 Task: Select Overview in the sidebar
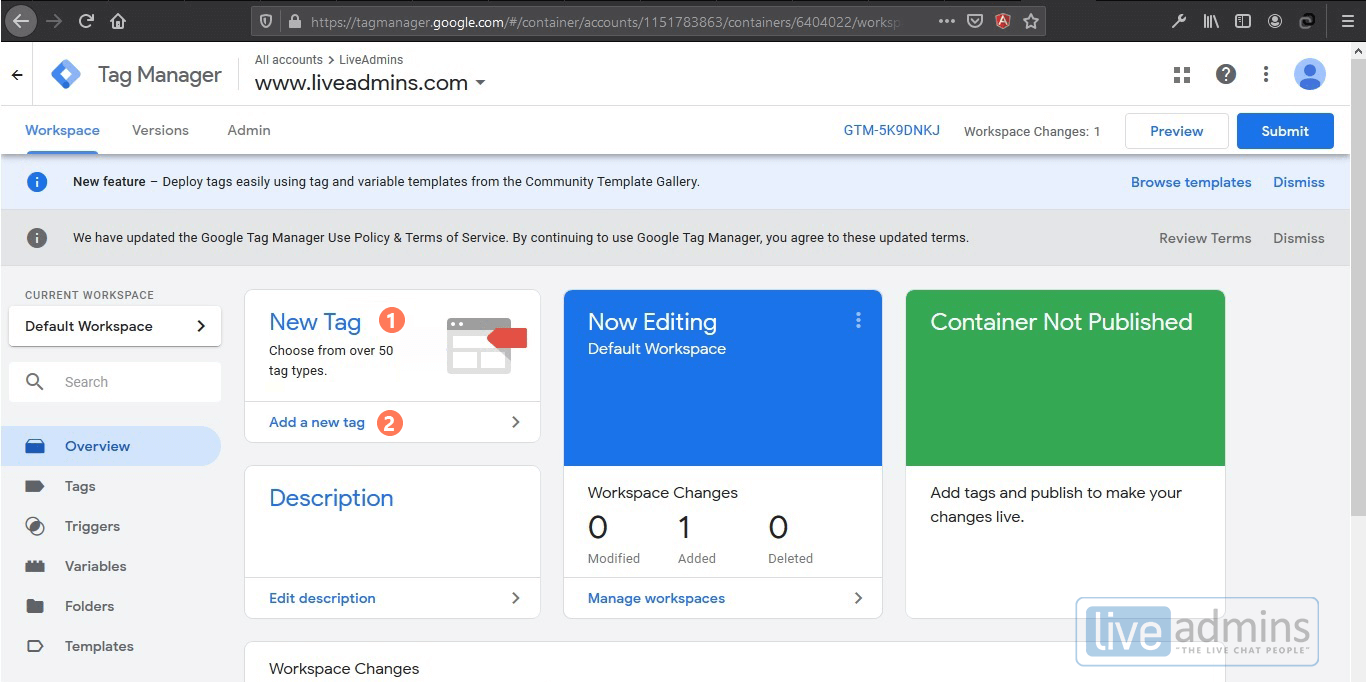click(x=110, y=446)
